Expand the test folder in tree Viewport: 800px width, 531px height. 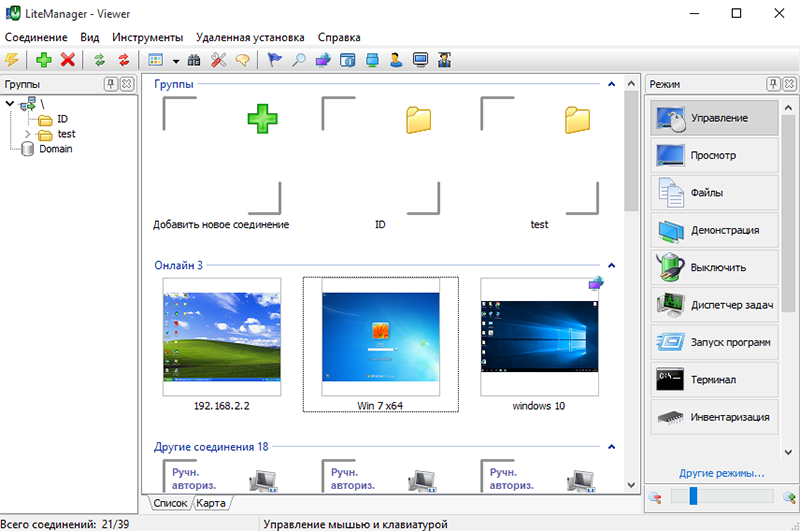28,134
